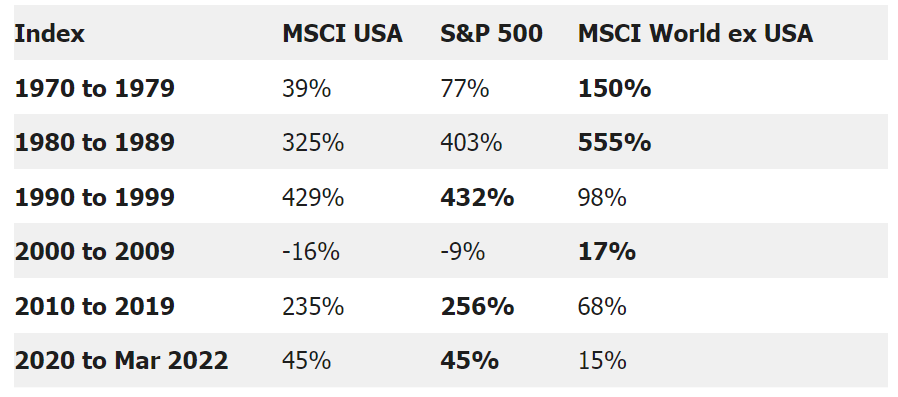Select the 2020 to Mar 2022 label

click(x=121, y=360)
